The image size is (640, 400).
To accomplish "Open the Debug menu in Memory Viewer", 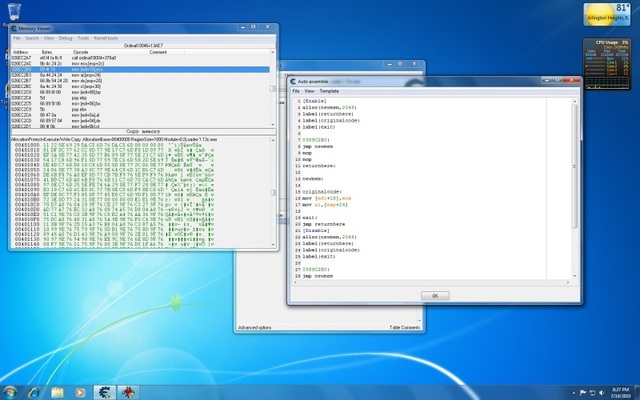I will tap(65, 38).
